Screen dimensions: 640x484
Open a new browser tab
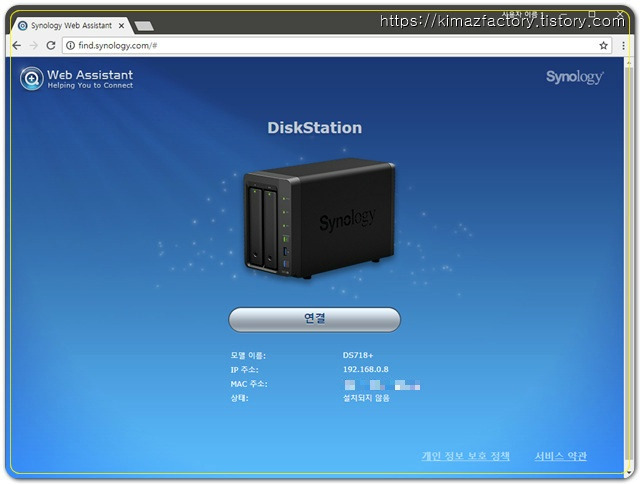click(x=144, y=27)
